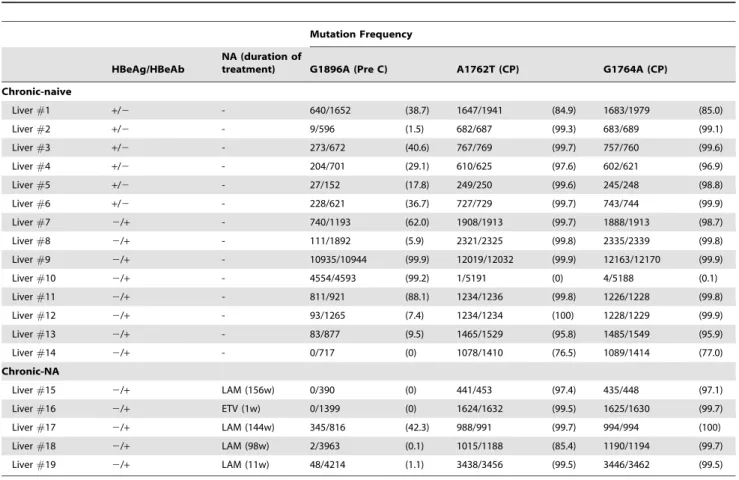Select the 'Liver #13' row label

tap(33, 334)
